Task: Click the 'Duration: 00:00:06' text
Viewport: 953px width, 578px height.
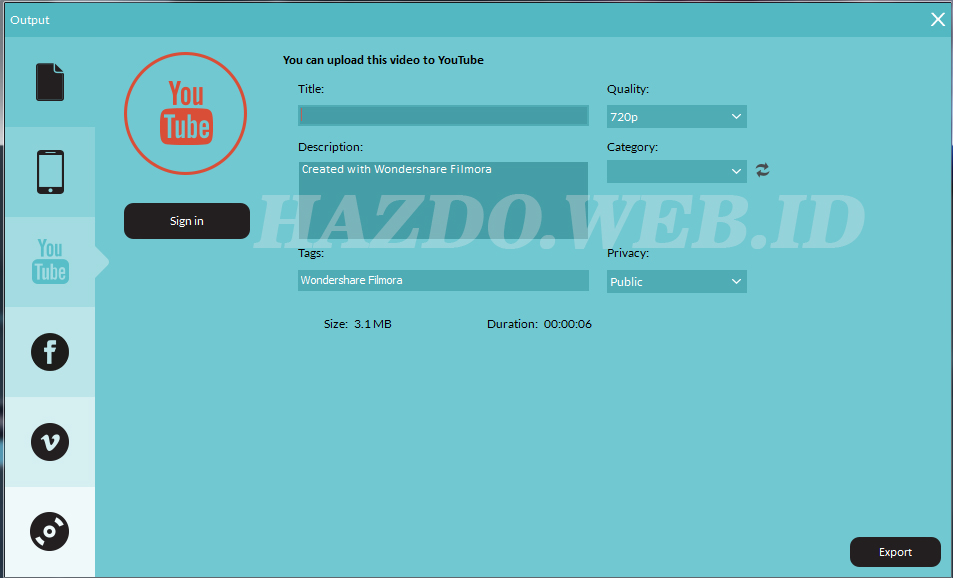Action: click(539, 324)
